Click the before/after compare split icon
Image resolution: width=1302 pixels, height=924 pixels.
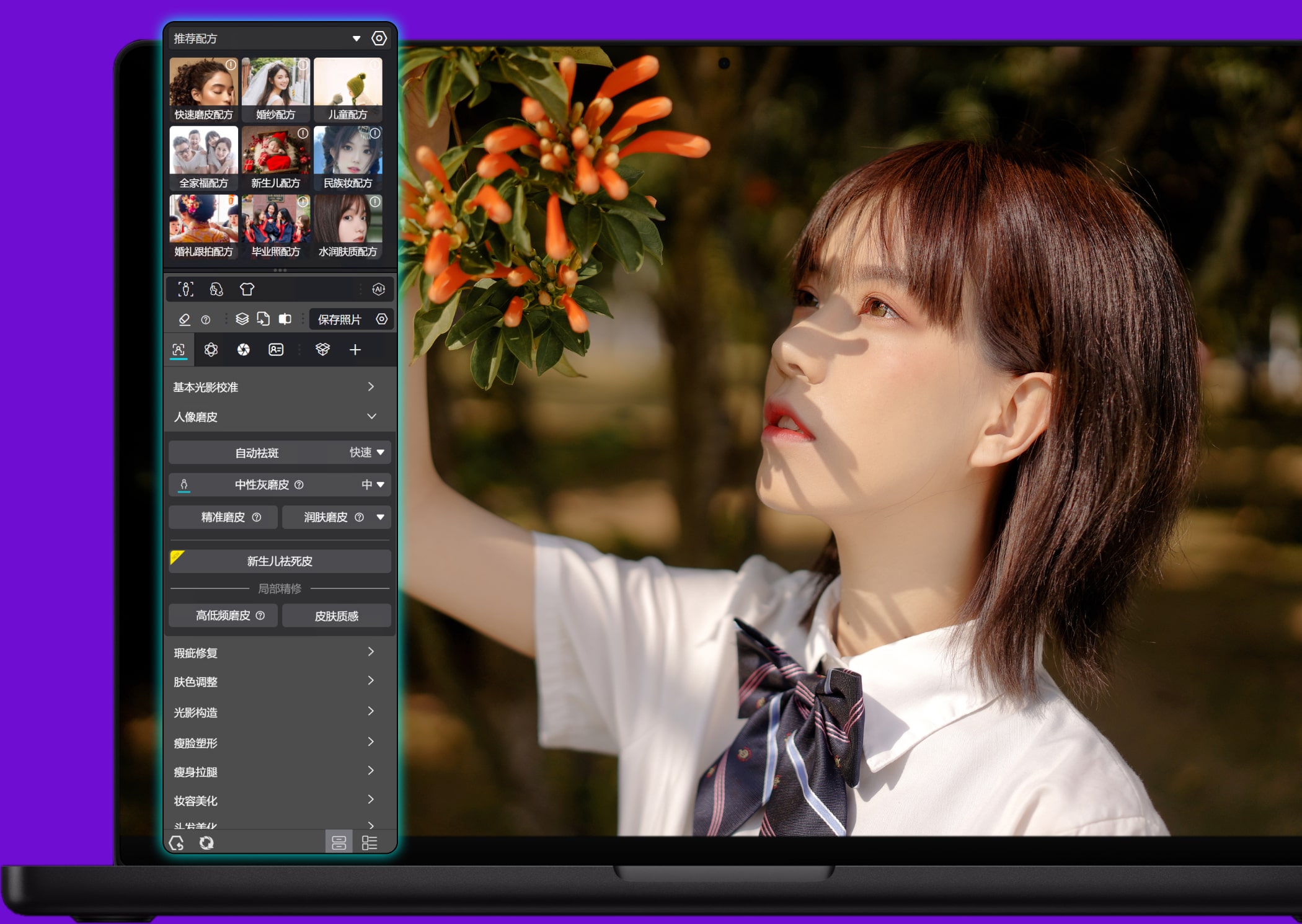tap(285, 319)
